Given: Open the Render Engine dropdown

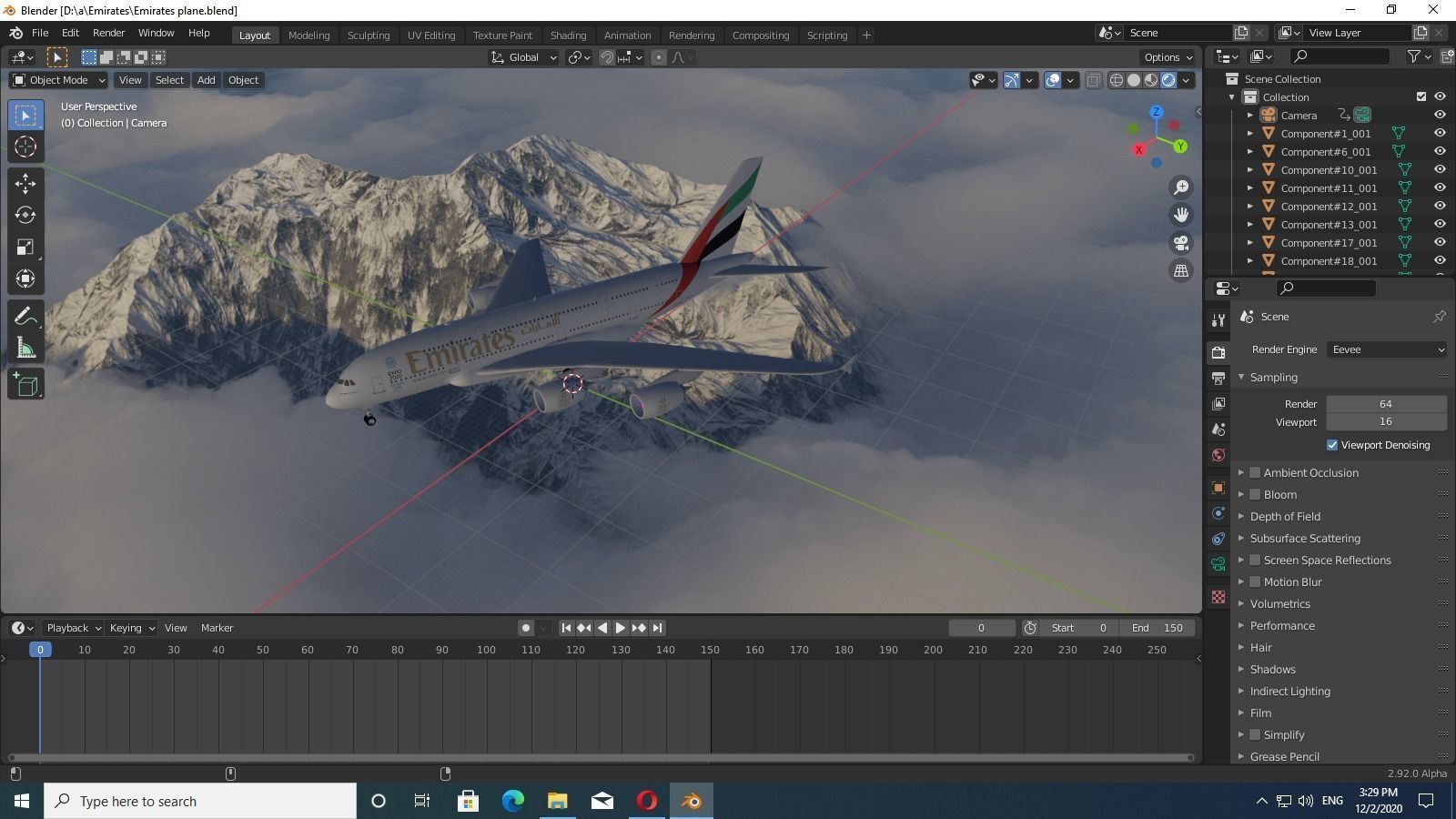Looking at the screenshot, I should (x=1387, y=349).
